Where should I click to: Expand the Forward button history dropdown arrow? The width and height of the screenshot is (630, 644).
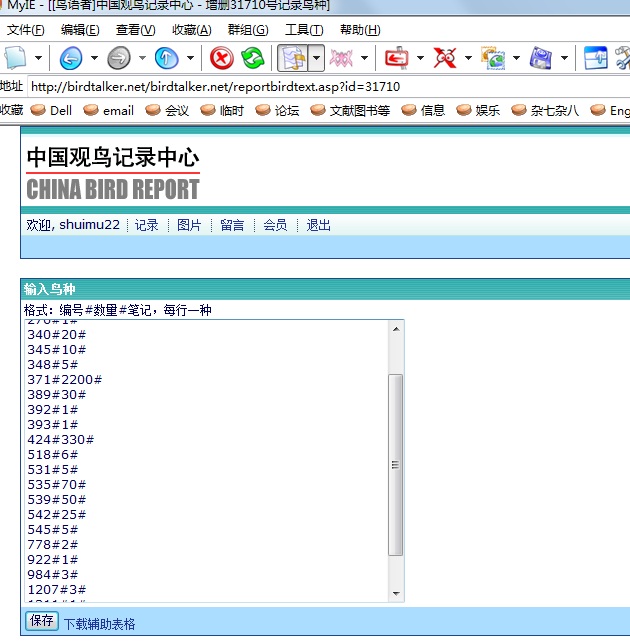[x=142, y=58]
